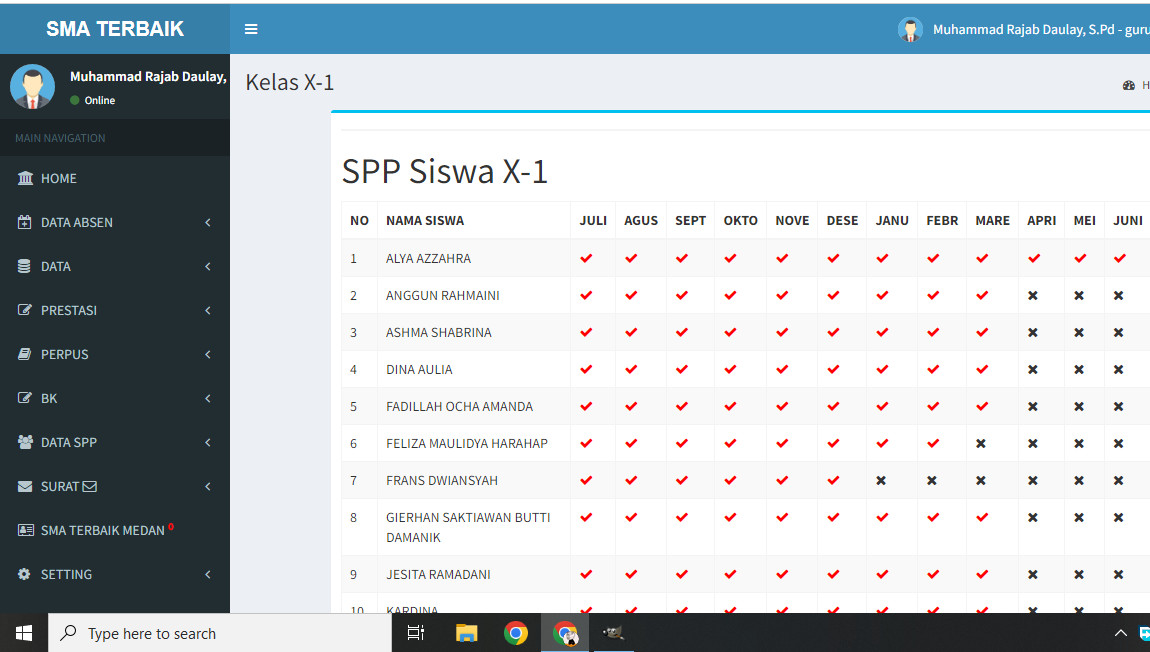Toggle Anggun Rahmaini's APRI unpaid cross
The width and height of the screenshot is (1150, 652).
(x=1033, y=296)
